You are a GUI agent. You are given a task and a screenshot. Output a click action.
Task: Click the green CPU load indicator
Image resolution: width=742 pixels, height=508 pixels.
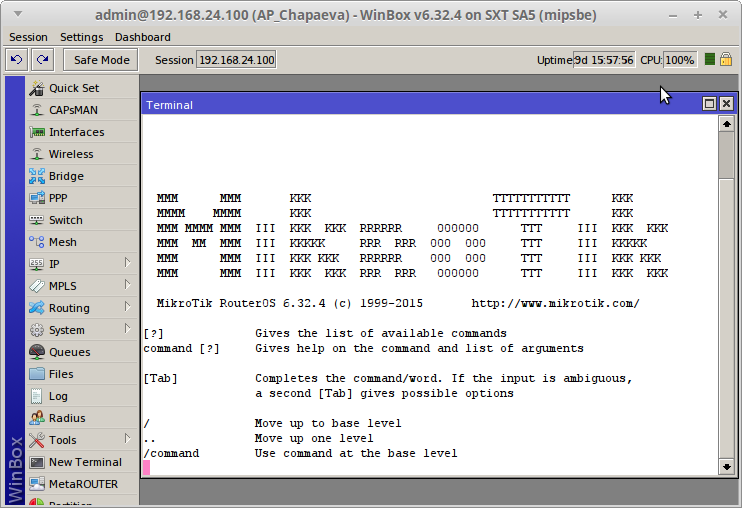point(709,59)
